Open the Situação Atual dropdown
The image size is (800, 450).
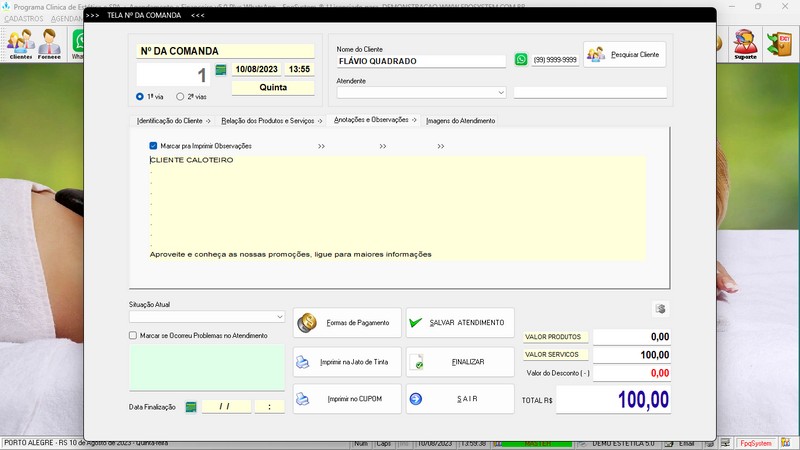(x=280, y=317)
